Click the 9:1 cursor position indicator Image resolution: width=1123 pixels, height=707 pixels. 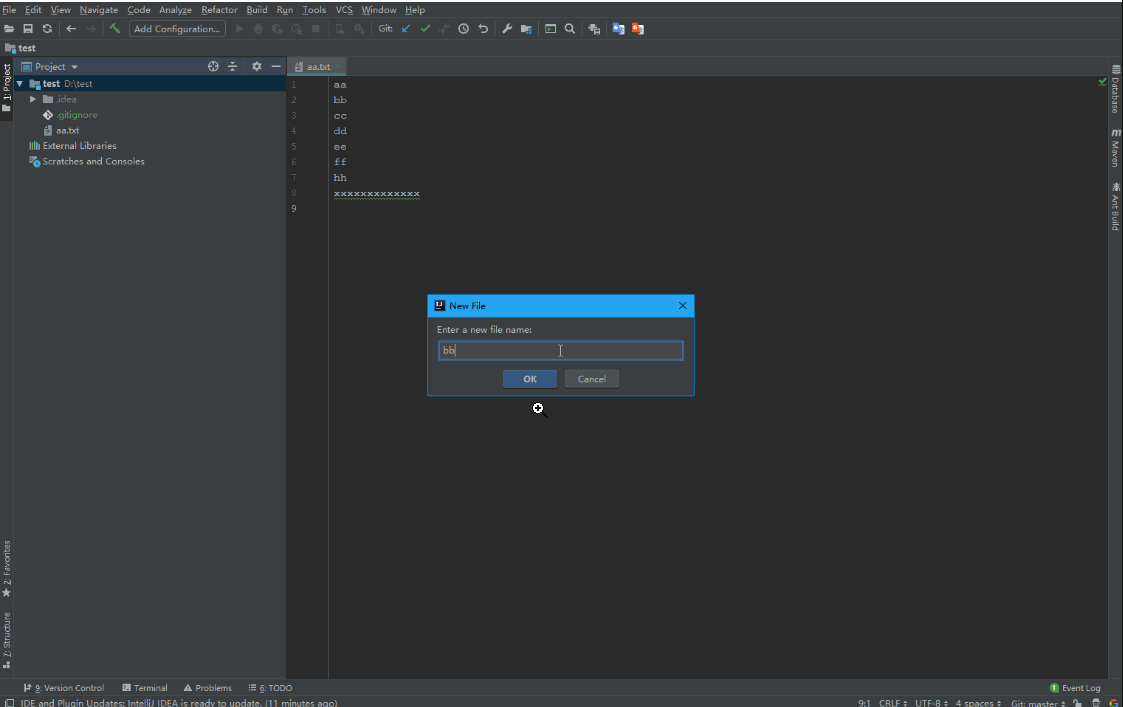click(864, 703)
